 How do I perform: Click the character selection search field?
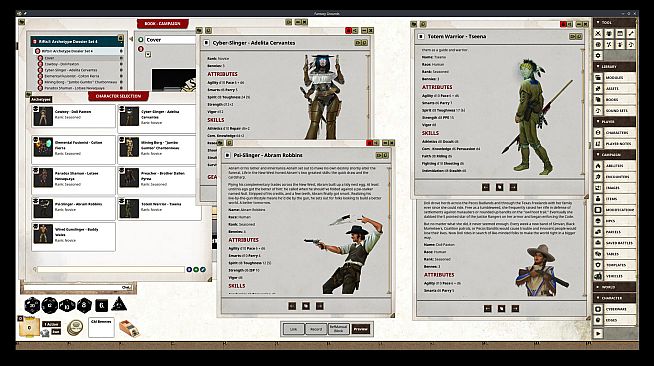[111, 270]
